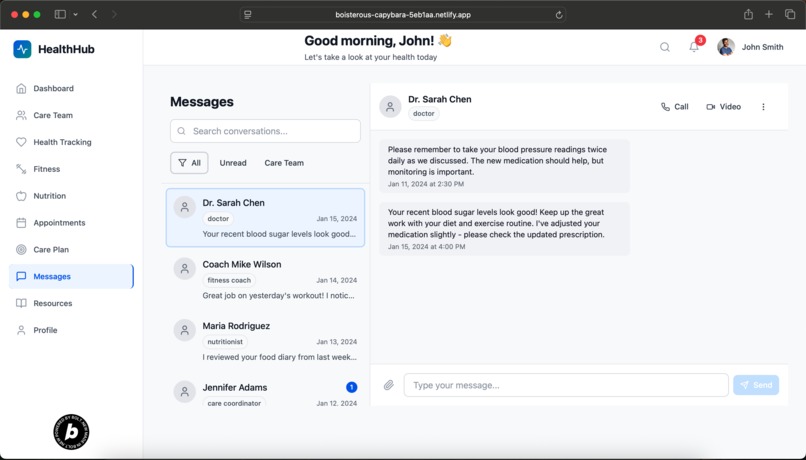Open a new browser tab with plus
Viewport: 806px width, 460px height.
(x=768, y=14)
